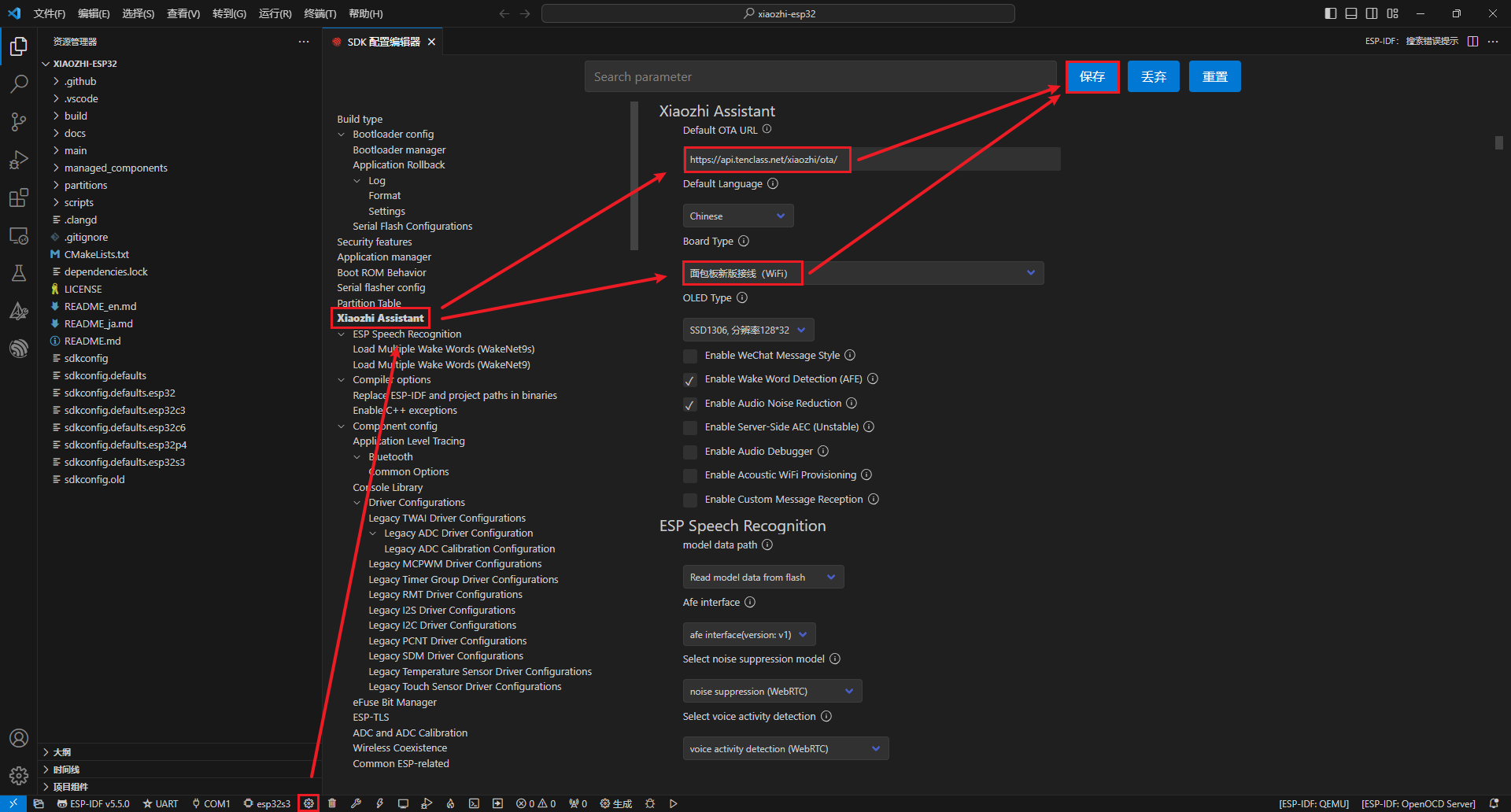Open the Default Language dropdown
This screenshot has height=812, width=1511.
click(737, 216)
